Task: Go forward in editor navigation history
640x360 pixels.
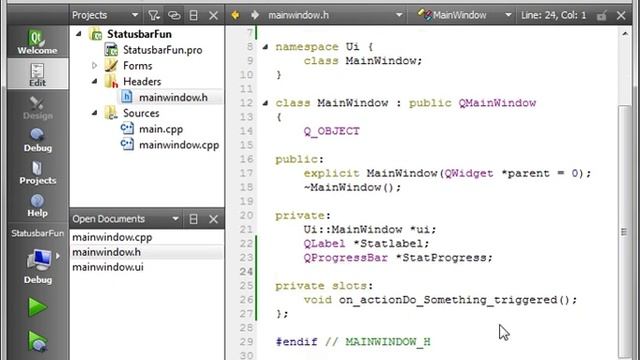Action: coord(255,15)
